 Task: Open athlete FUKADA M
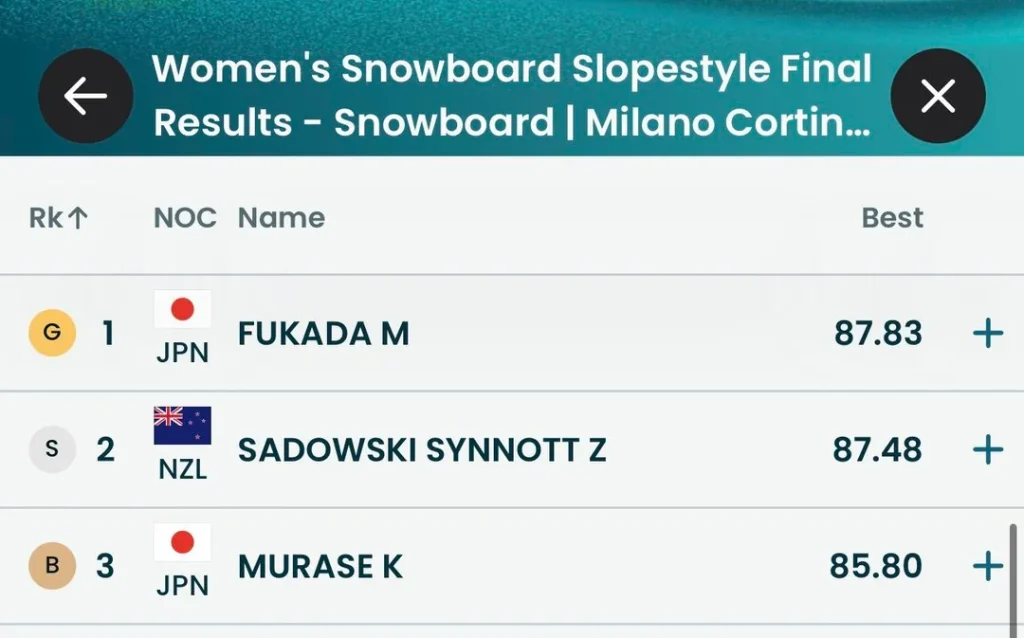tap(323, 333)
